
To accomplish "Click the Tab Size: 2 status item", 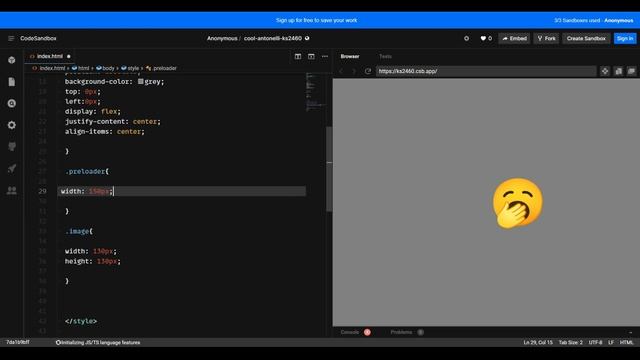I will [x=571, y=342].
